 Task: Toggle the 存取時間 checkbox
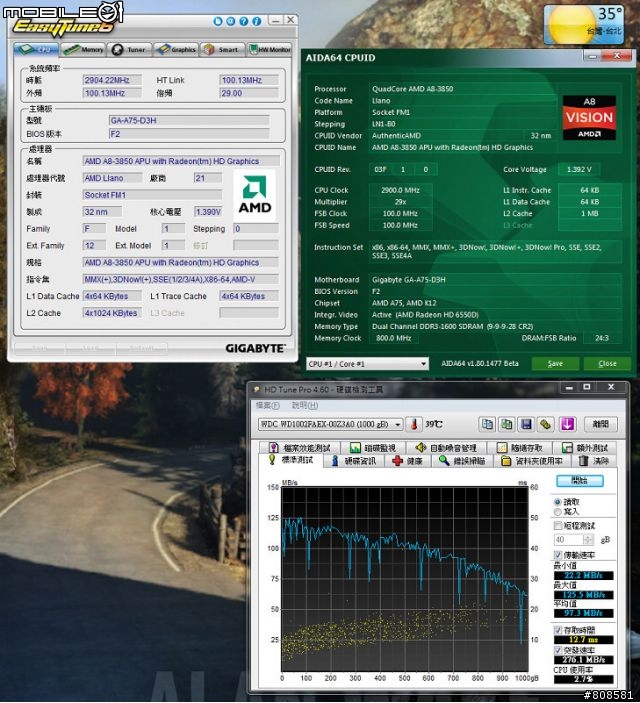pyautogui.click(x=558, y=630)
